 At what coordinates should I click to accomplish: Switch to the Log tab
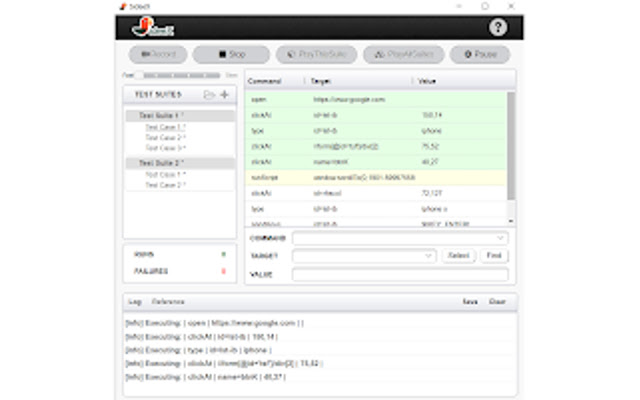(x=135, y=302)
